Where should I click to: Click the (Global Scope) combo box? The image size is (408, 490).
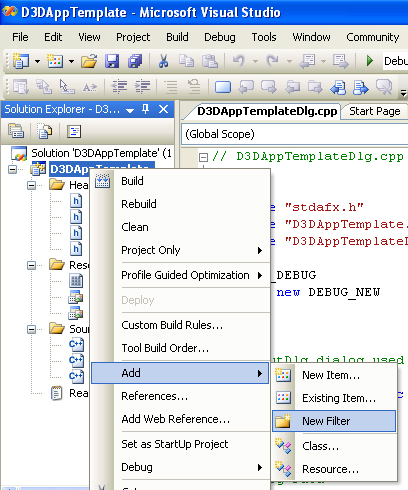(x=295, y=134)
